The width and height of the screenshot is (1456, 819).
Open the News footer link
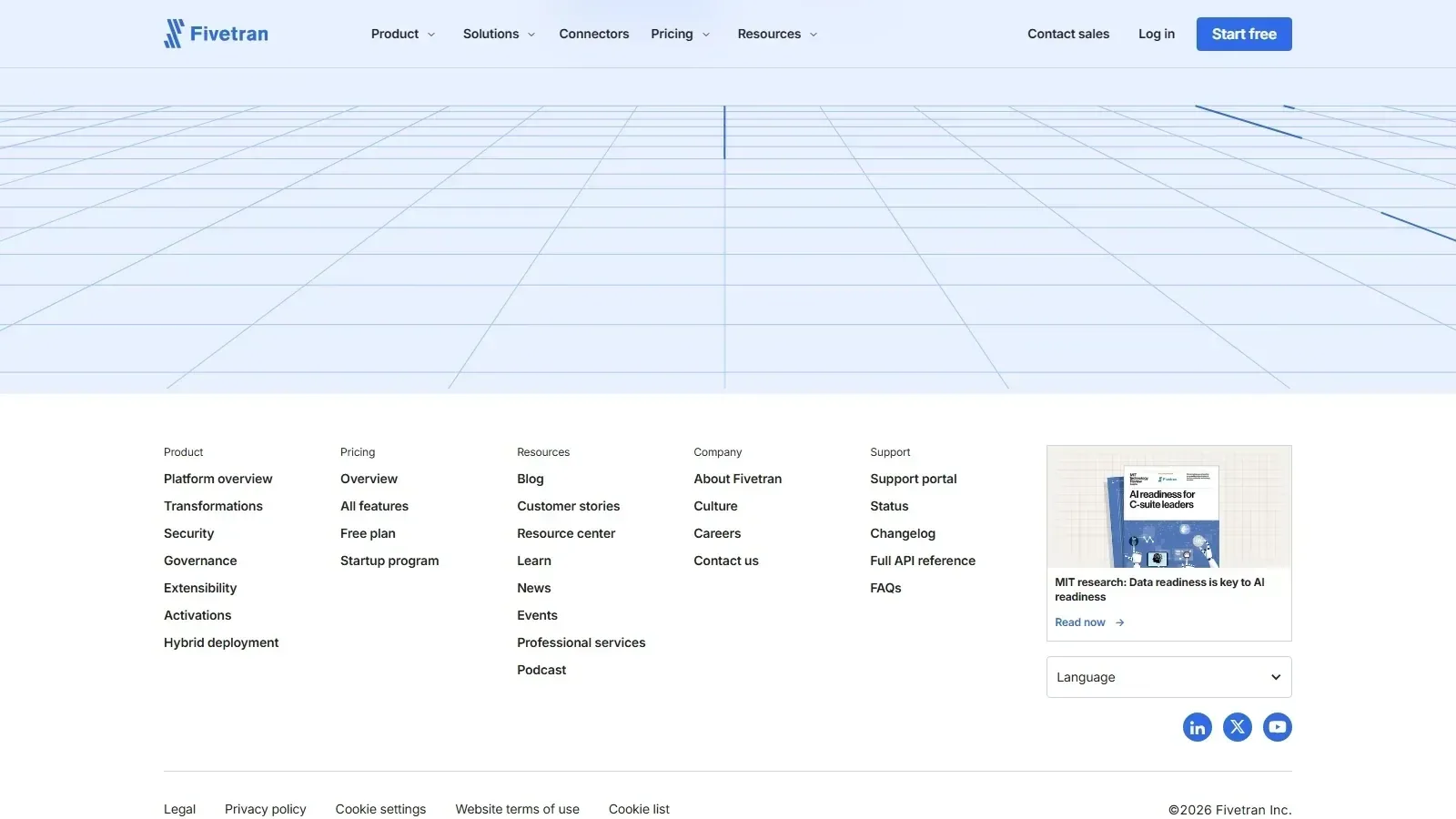(x=533, y=588)
